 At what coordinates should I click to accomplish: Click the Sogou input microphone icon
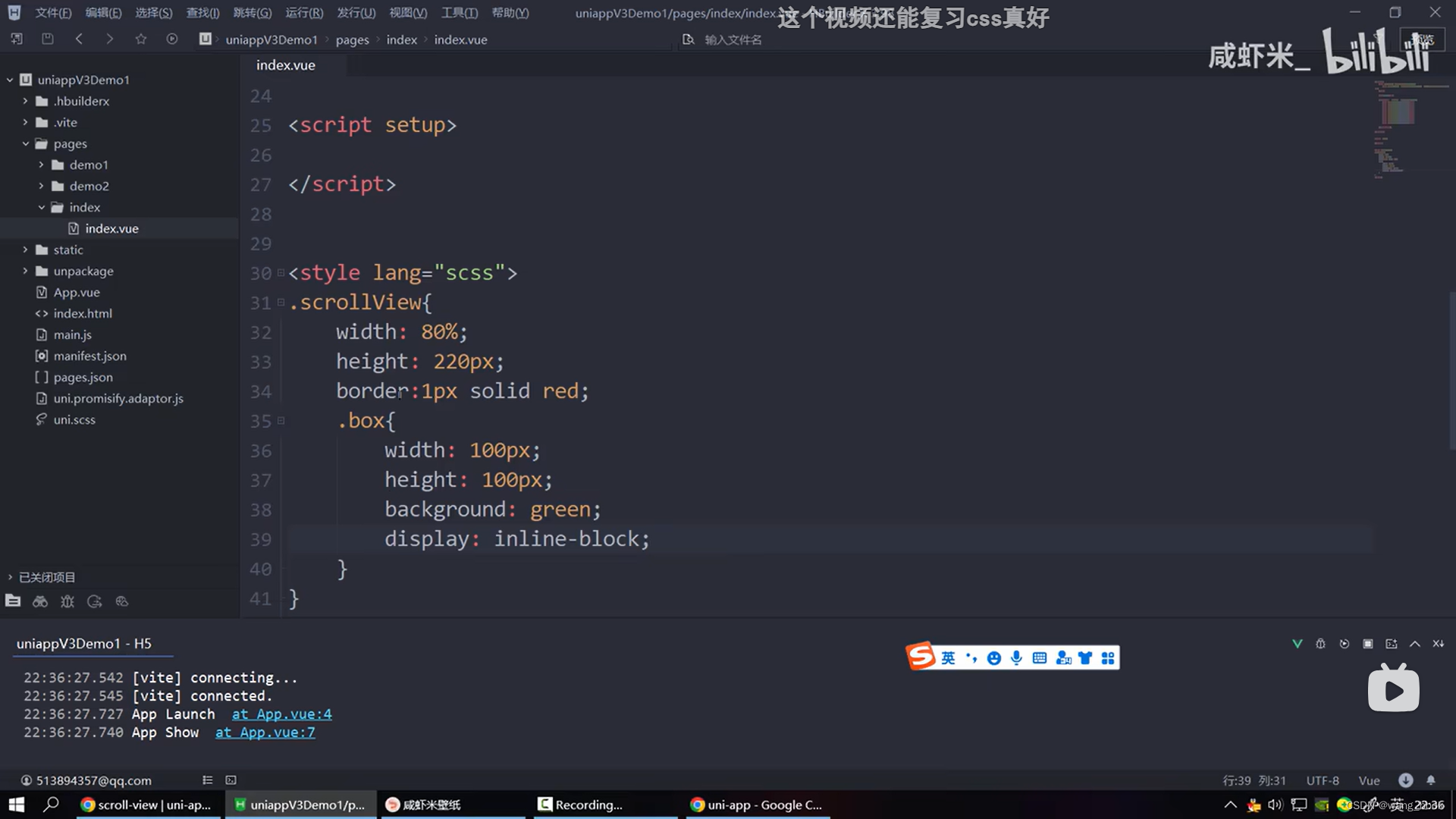(1016, 657)
